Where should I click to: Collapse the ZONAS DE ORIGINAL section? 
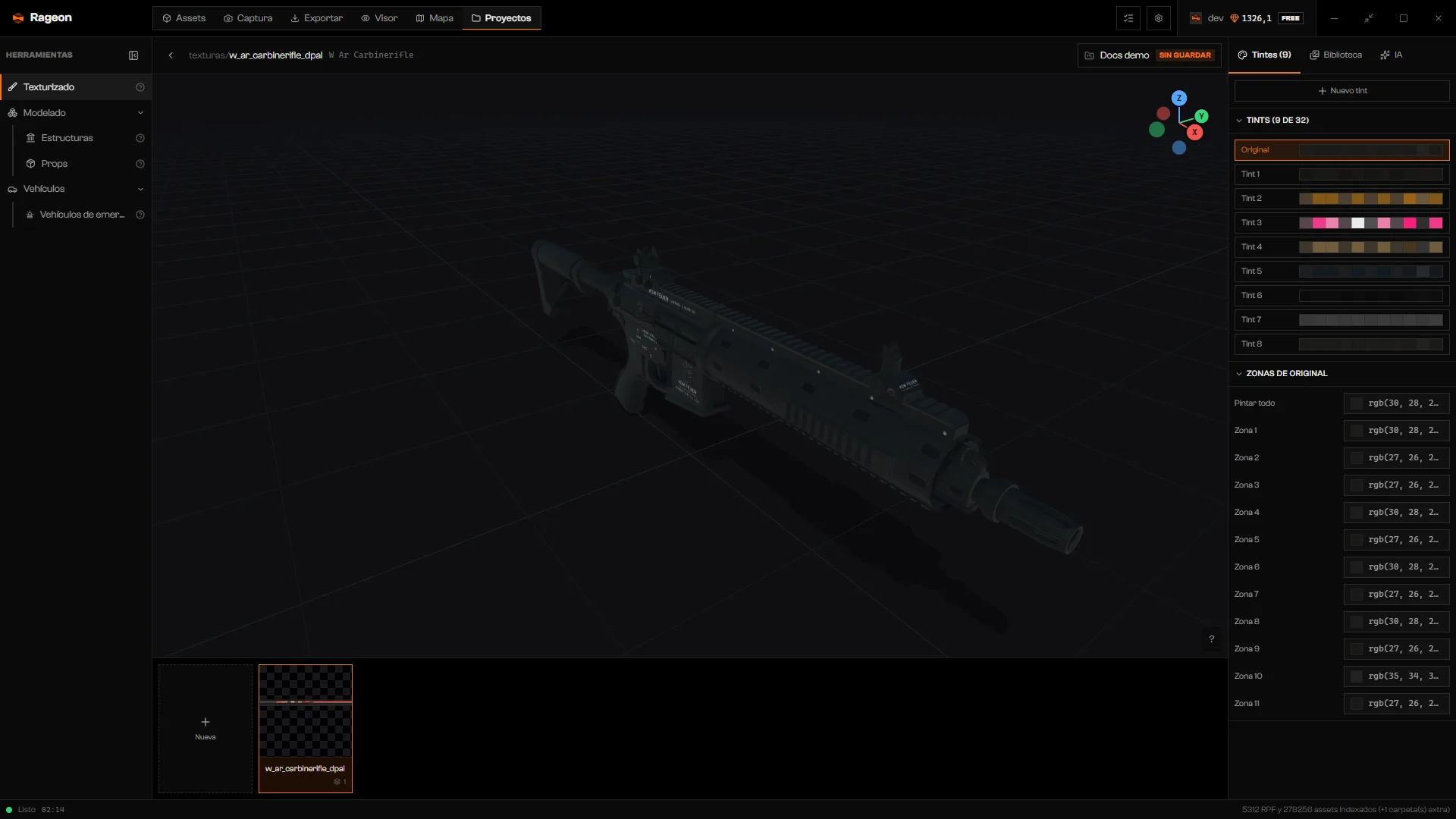click(x=1239, y=374)
